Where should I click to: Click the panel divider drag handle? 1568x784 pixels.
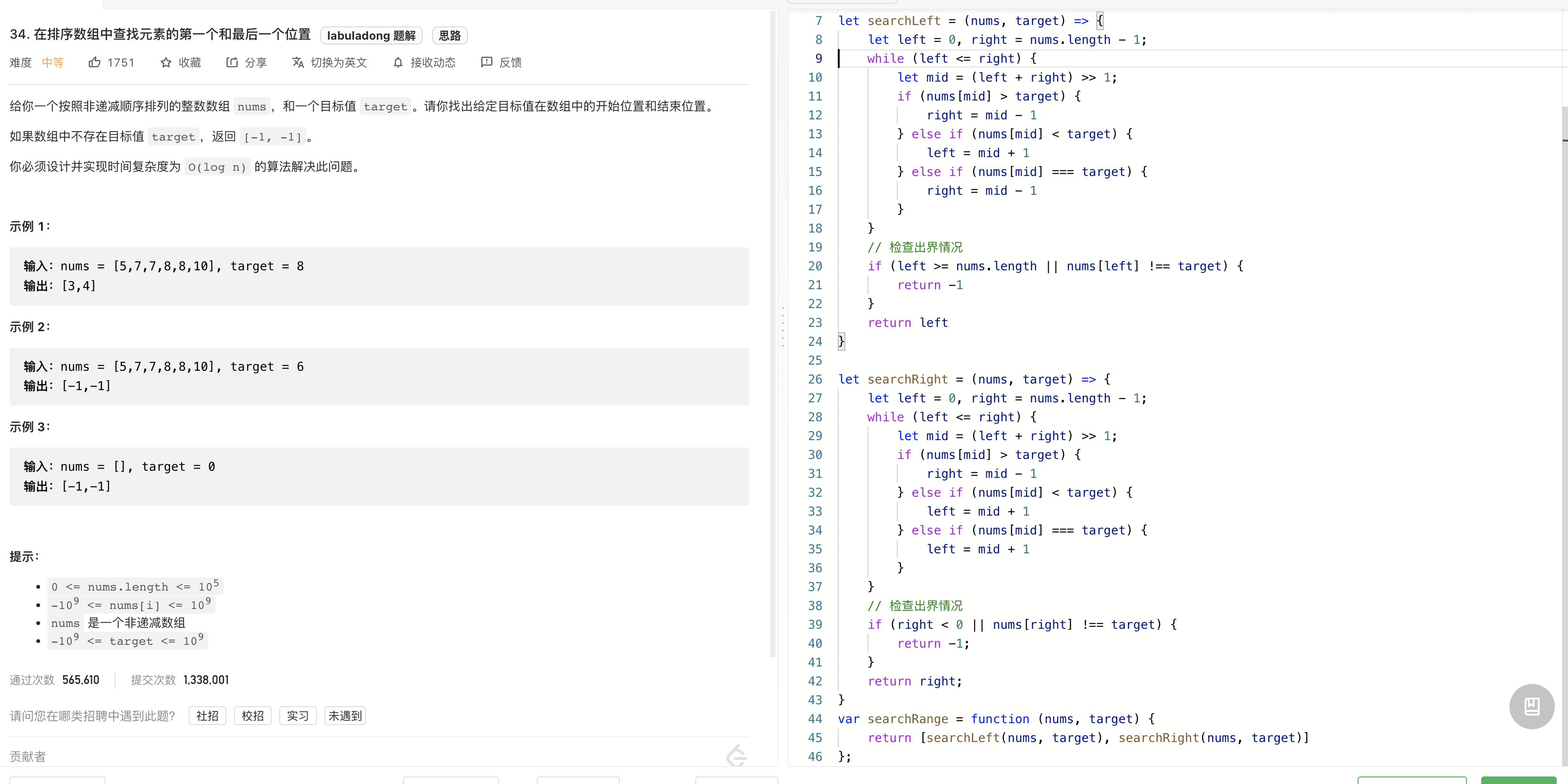coord(783,327)
